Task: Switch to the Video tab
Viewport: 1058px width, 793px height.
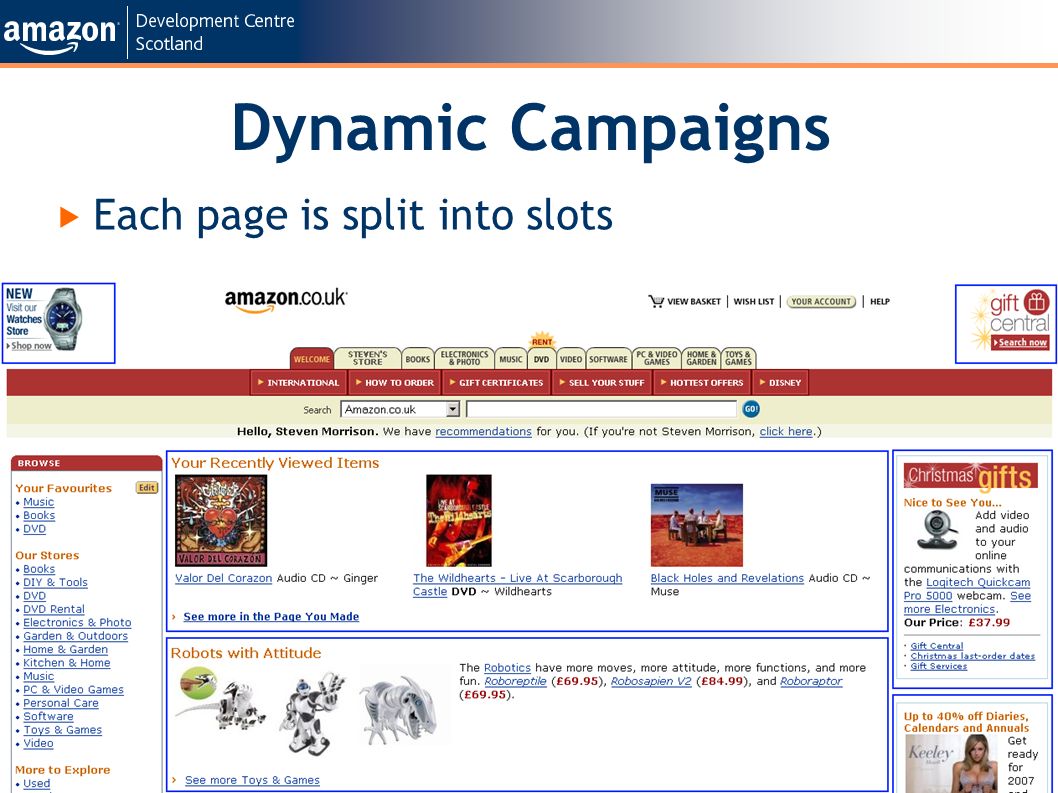Action: pos(571,359)
